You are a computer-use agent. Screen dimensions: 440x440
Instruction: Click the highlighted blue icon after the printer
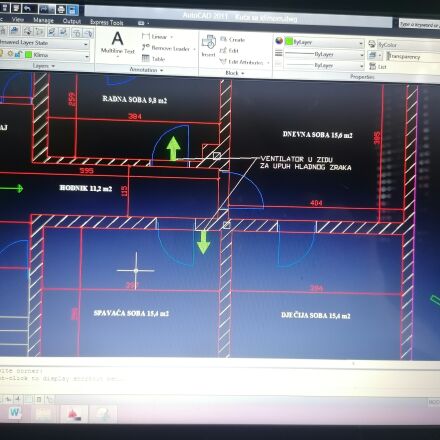click(x=73, y=10)
